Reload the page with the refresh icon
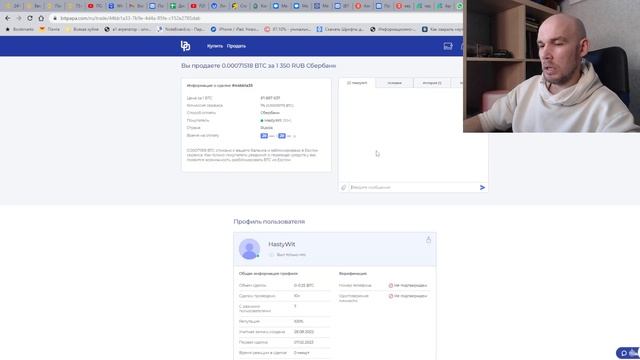This screenshot has width=640, height=360. click(x=30, y=18)
